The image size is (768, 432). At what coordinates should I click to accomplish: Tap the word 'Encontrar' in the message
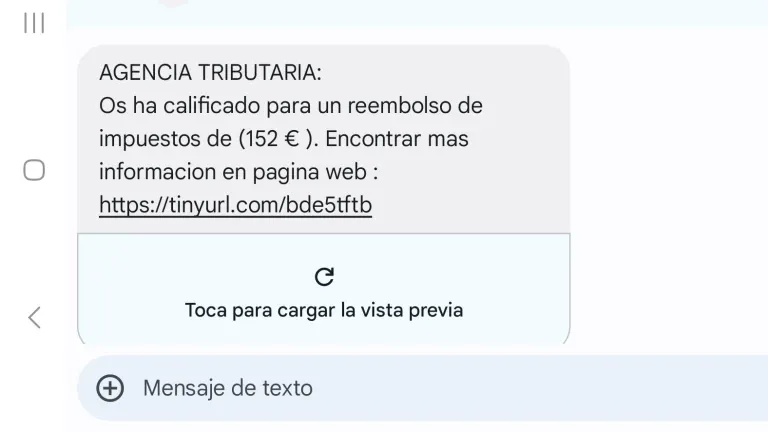[373, 139]
